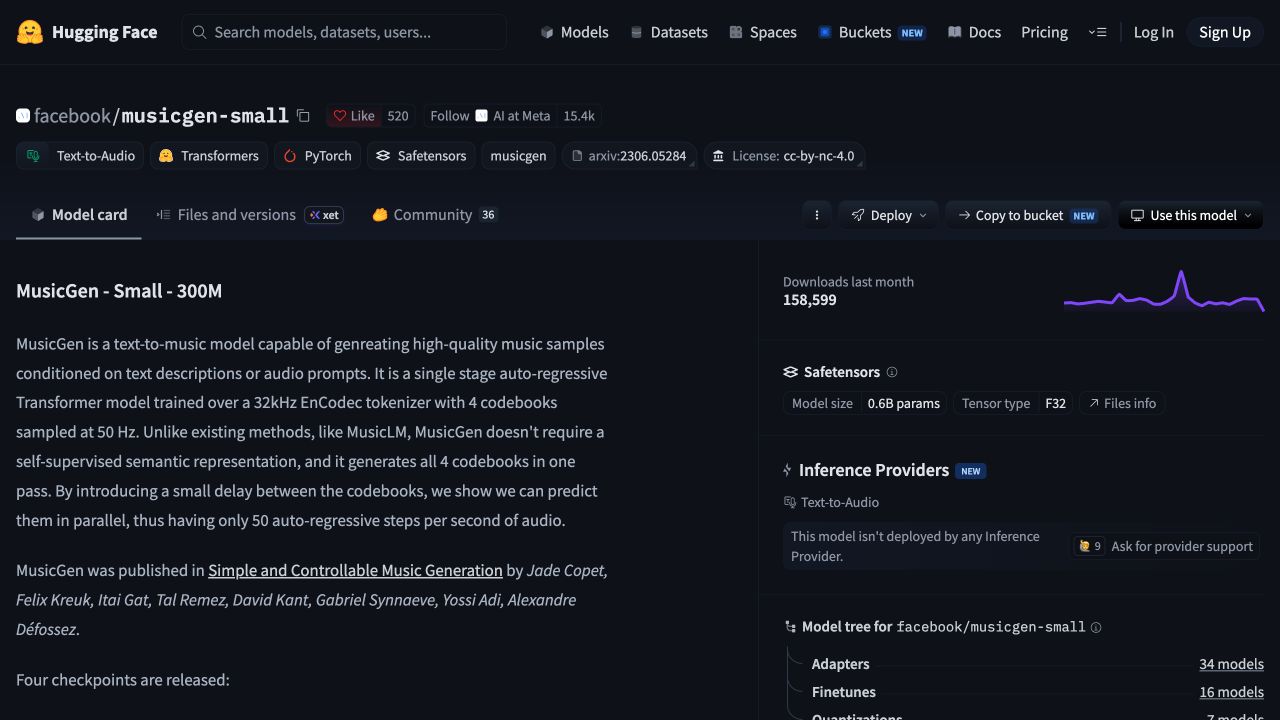This screenshot has height=720, width=1280.
Task: Open the 34 models Adapters link
Action: click(x=1231, y=664)
